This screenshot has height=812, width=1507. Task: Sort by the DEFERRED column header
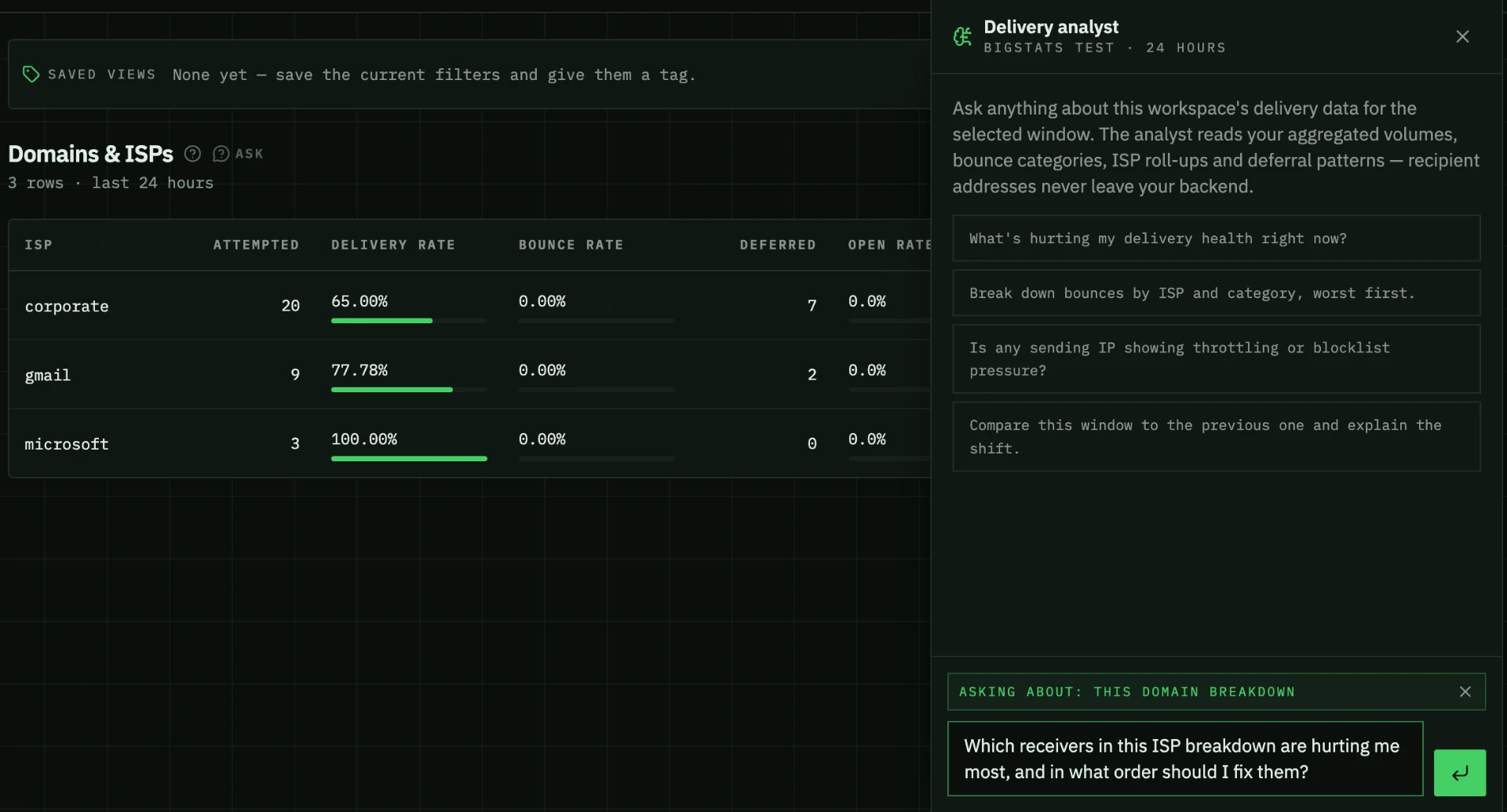click(x=778, y=245)
